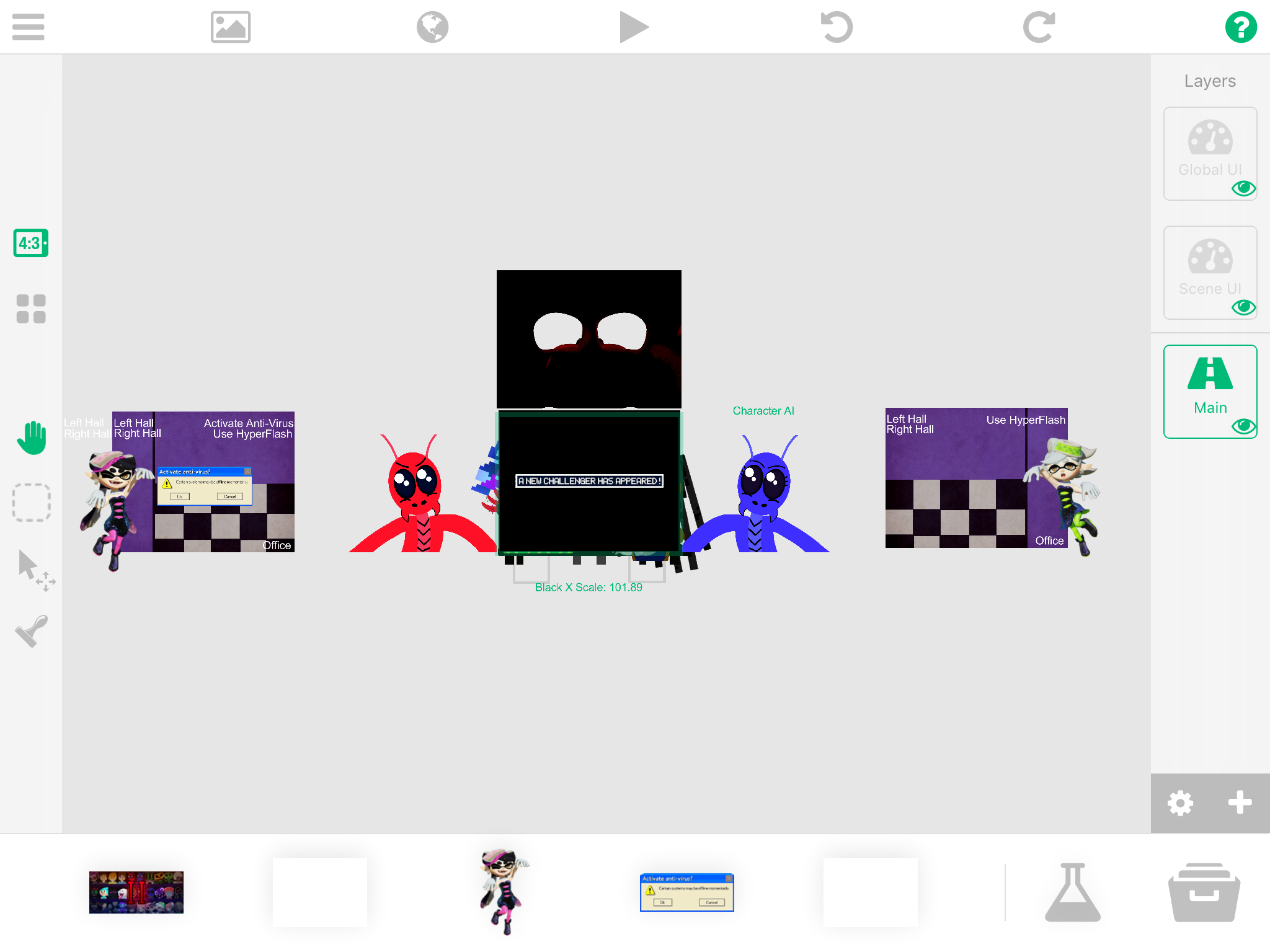The width and height of the screenshot is (1270, 952).
Task: Open the globe world settings
Action: click(432, 27)
